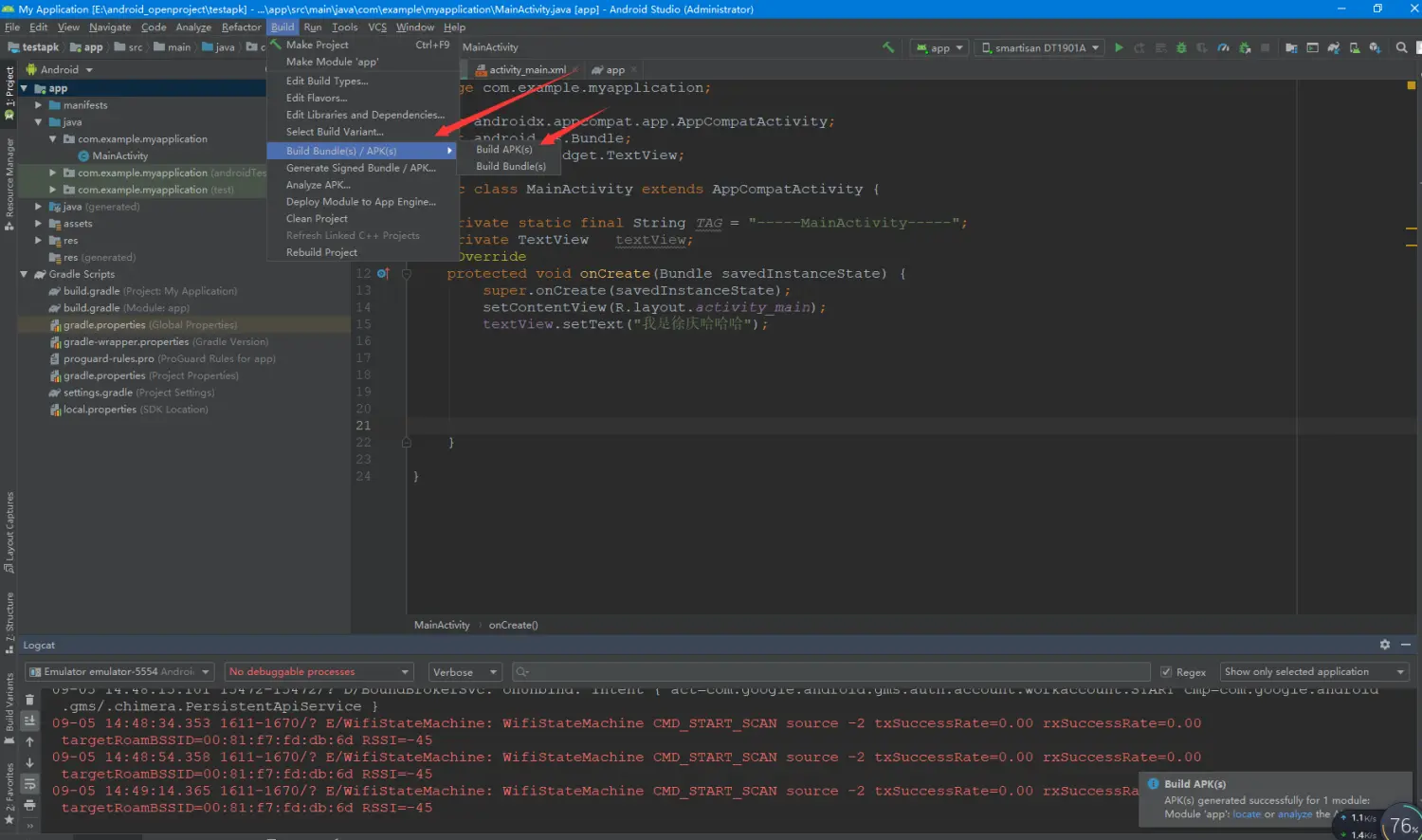
Task: Click the analyze link in notification
Action: click(1294, 814)
